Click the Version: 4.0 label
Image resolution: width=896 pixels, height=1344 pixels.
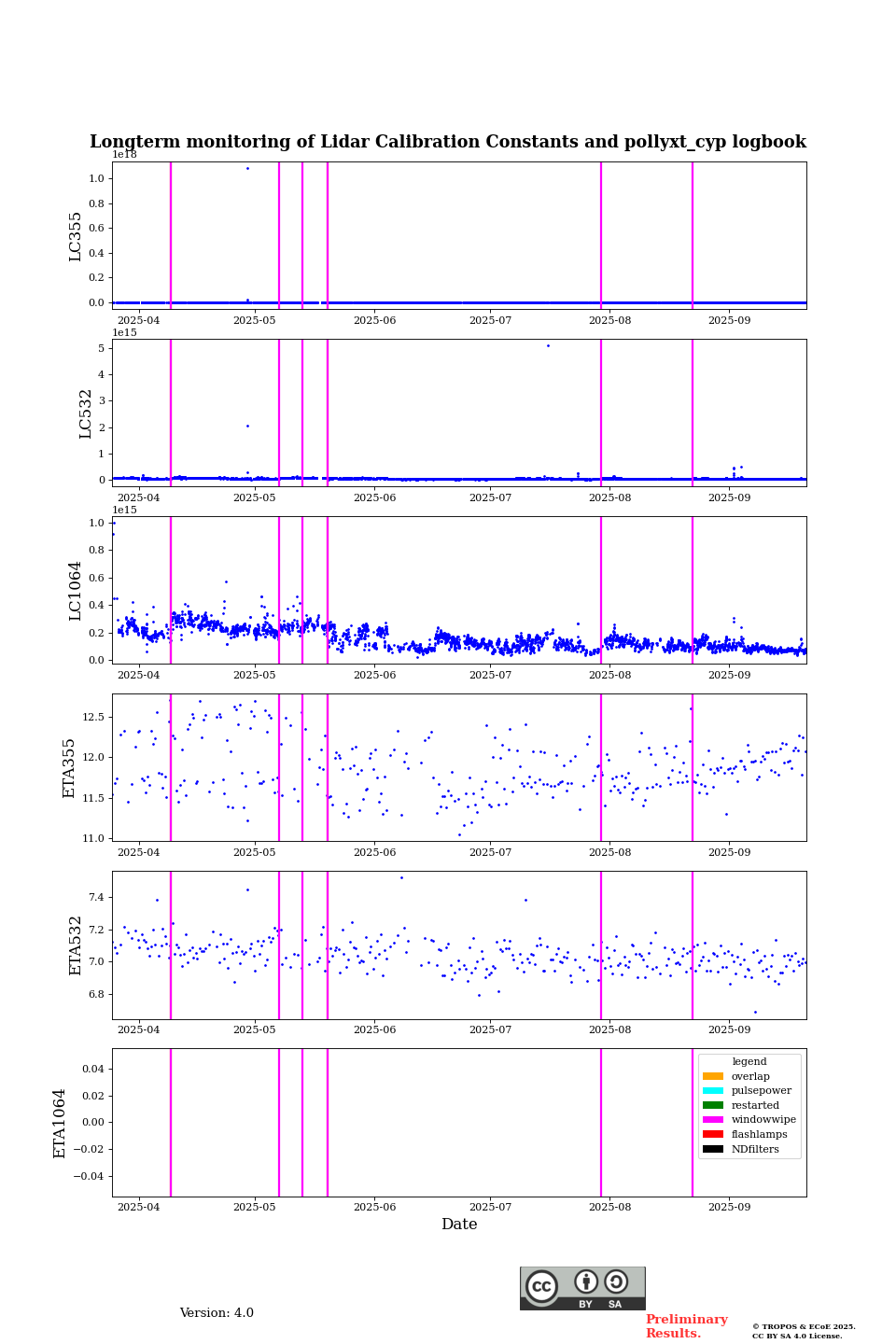pyautogui.click(x=217, y=1313)
